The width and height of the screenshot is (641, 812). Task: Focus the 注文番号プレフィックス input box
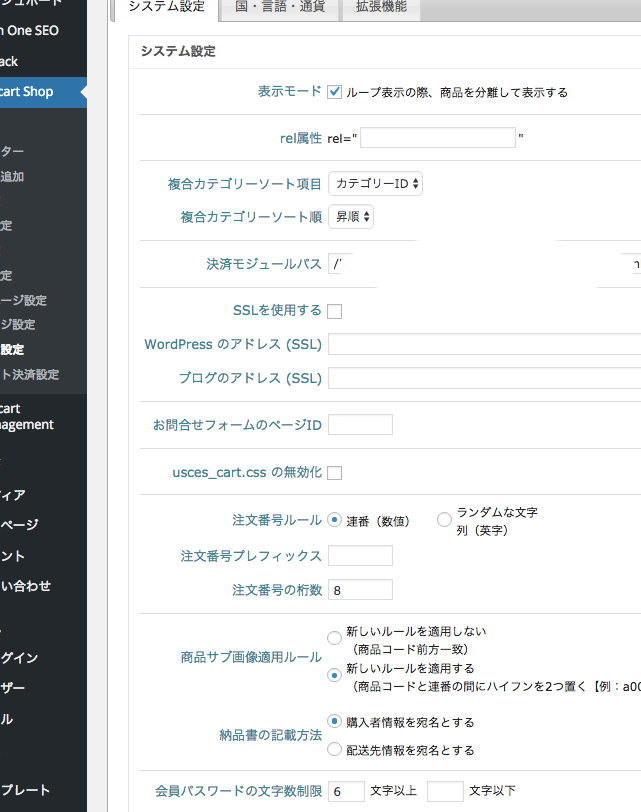point(360,556)
